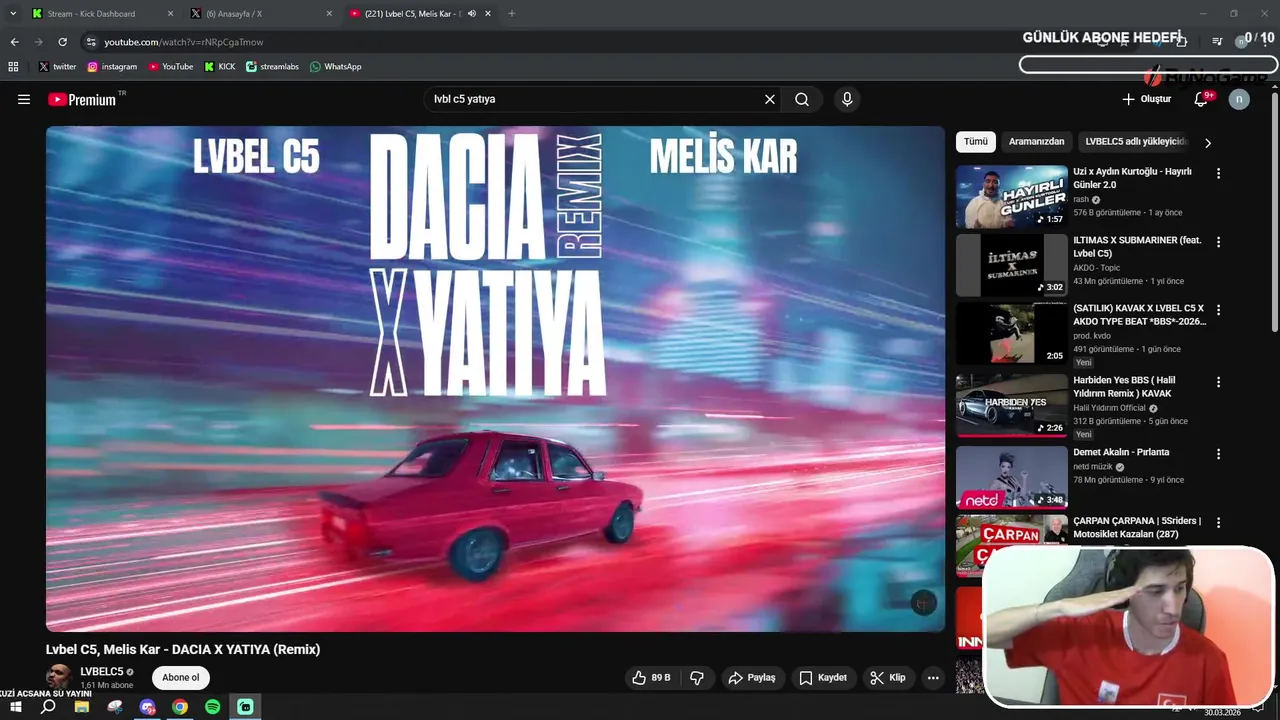Open the streamlabs bookmark
Viewport: 1280px width, 720px height.
[272, 67]
